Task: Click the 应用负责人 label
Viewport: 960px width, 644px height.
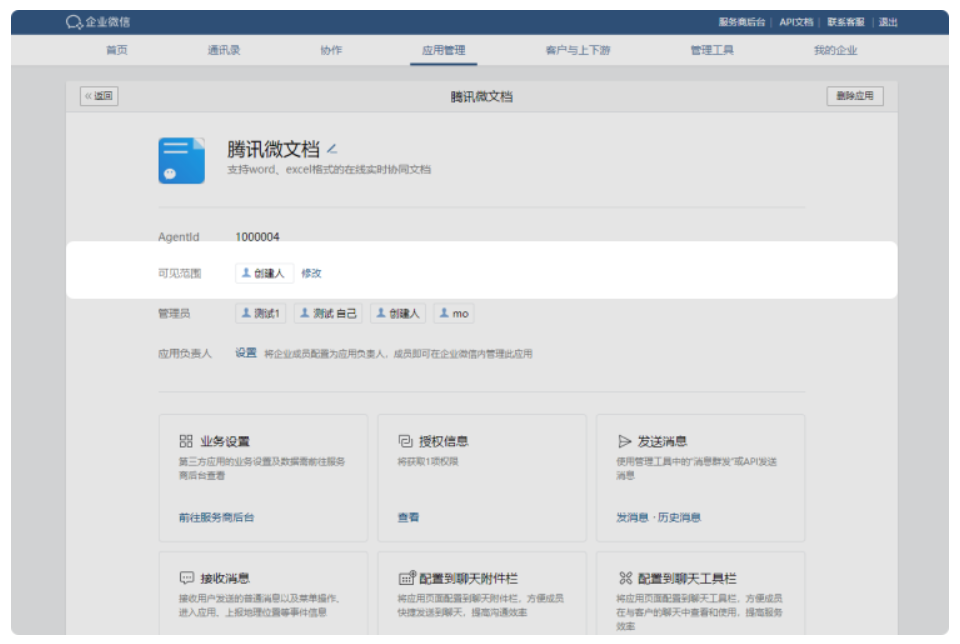Action: 184,353
